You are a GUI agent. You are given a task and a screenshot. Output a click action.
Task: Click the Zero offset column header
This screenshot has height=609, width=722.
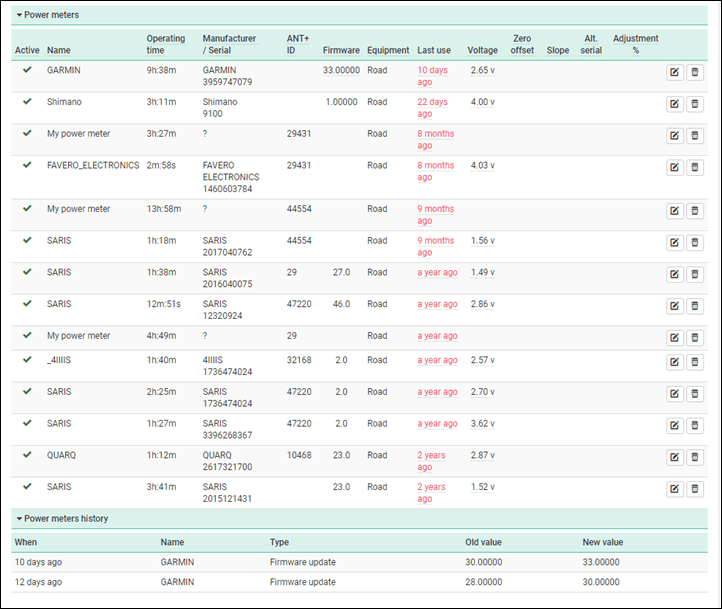click(x=522, y=44)
